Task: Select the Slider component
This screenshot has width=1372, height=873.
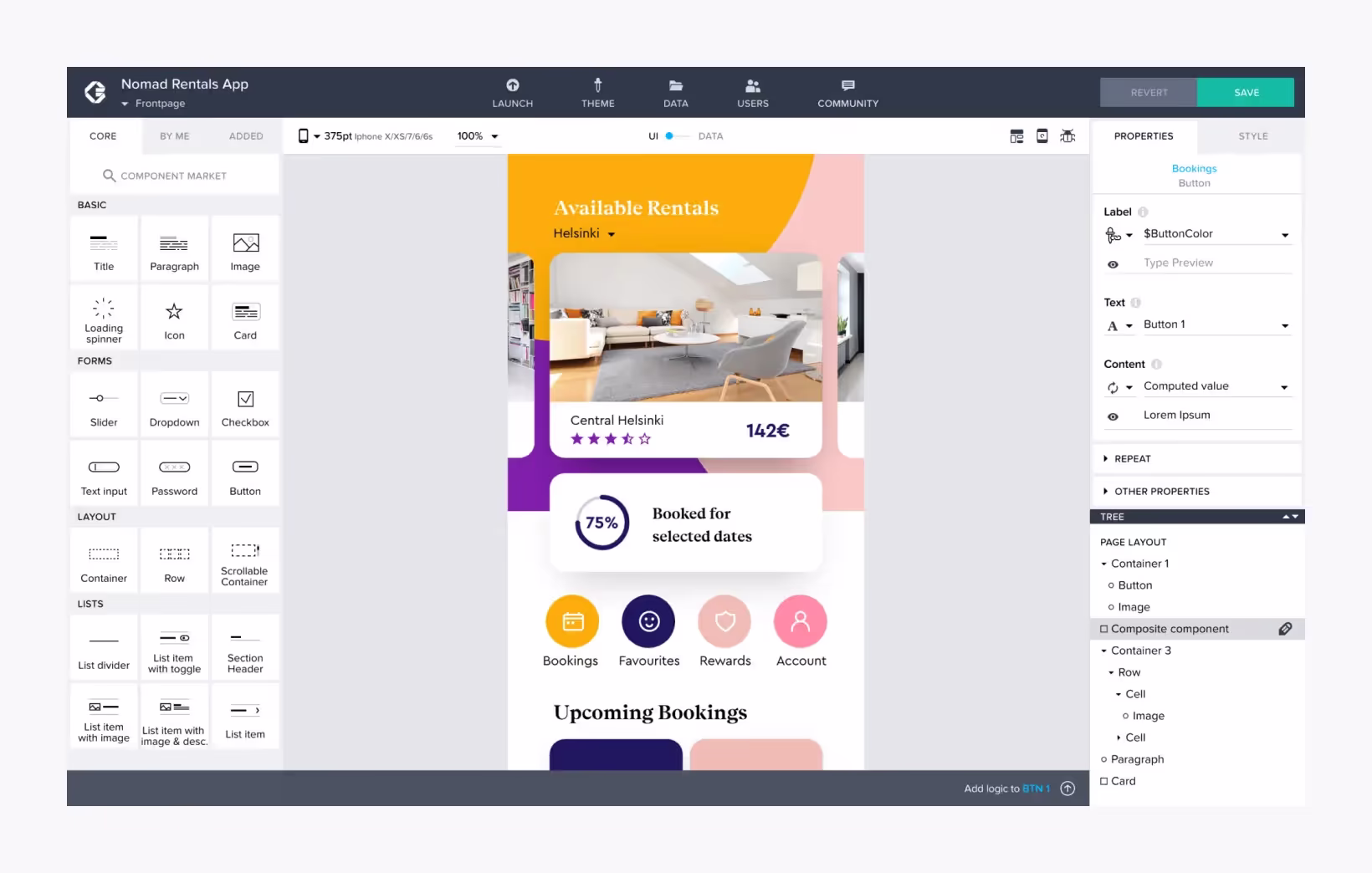Action: tap(104, 406)
